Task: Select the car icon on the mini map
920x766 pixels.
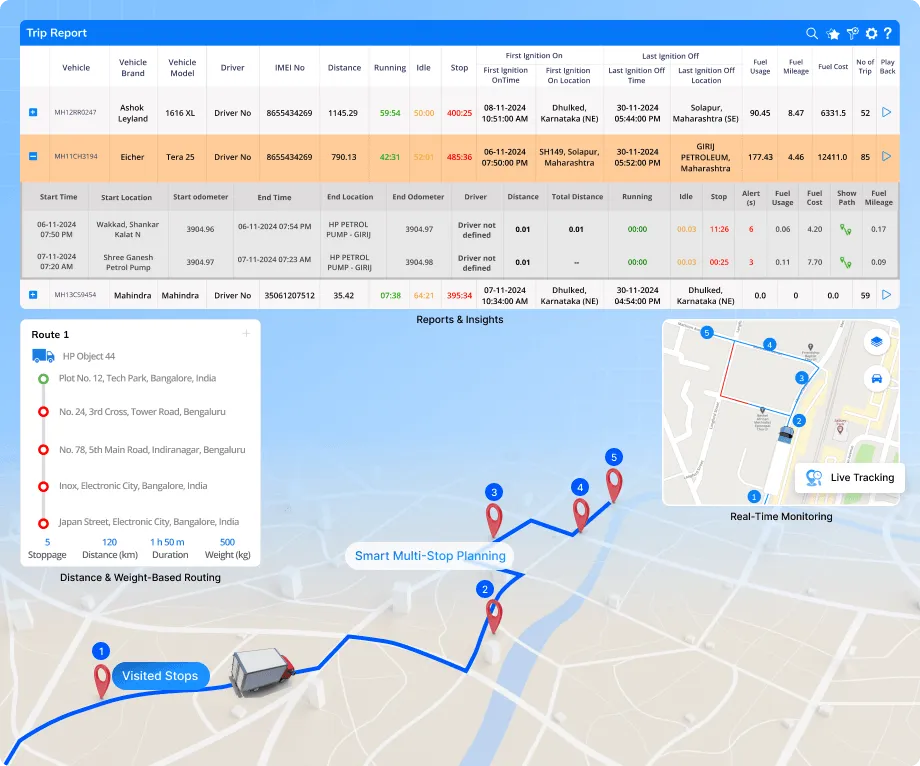Action: pos(876,379)
